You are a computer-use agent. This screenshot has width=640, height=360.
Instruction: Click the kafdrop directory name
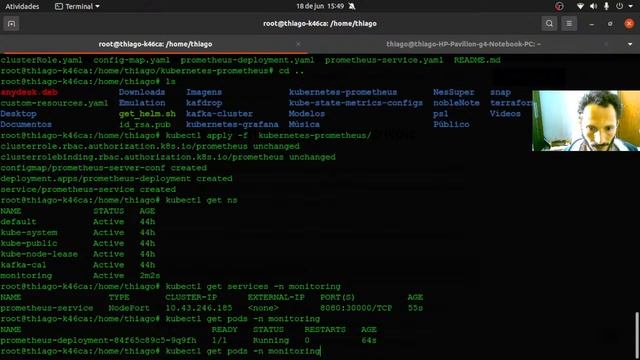pos(204,103)
